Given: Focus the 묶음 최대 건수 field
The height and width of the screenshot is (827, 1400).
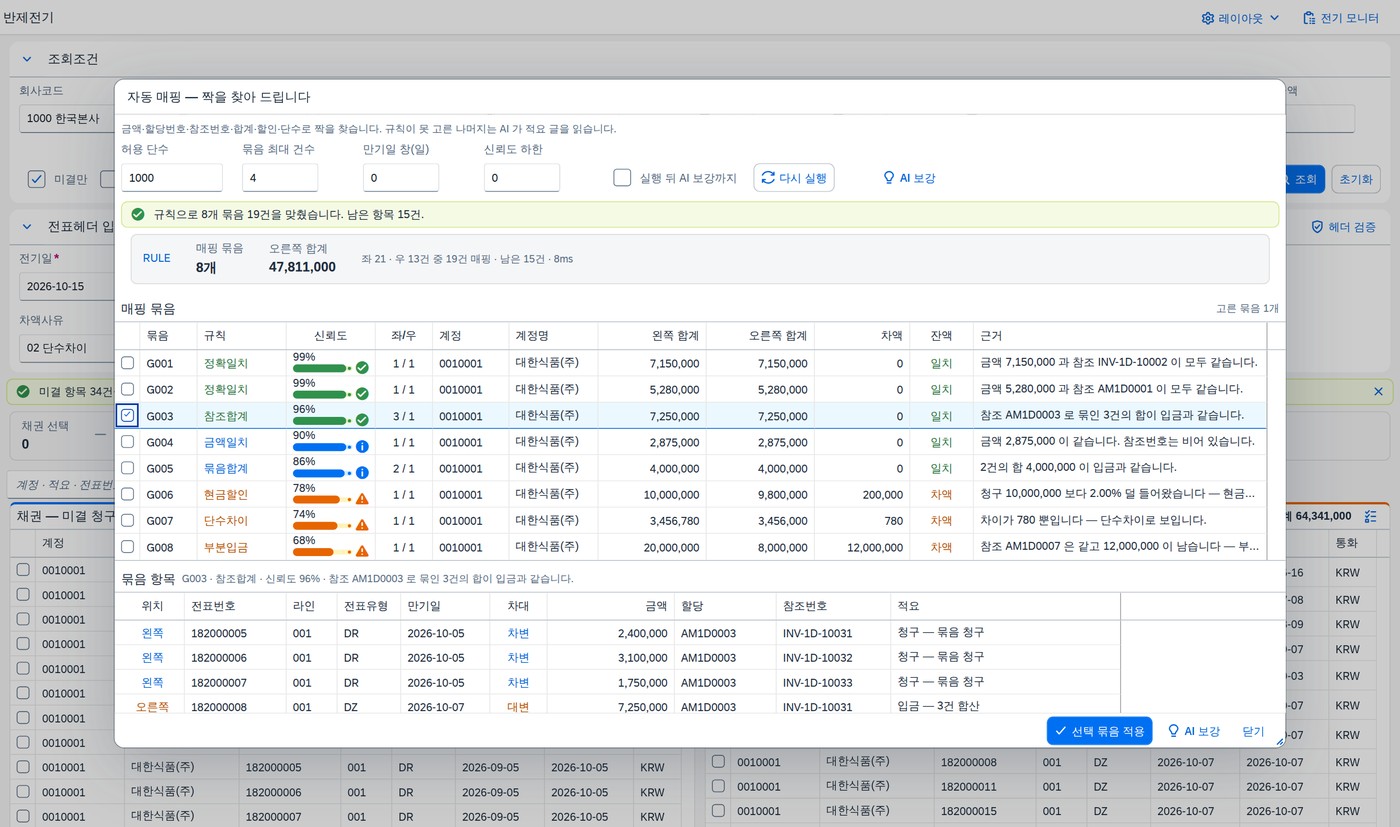Looking at the screenshot, I should pyautogui.click(x=280, y=178).
